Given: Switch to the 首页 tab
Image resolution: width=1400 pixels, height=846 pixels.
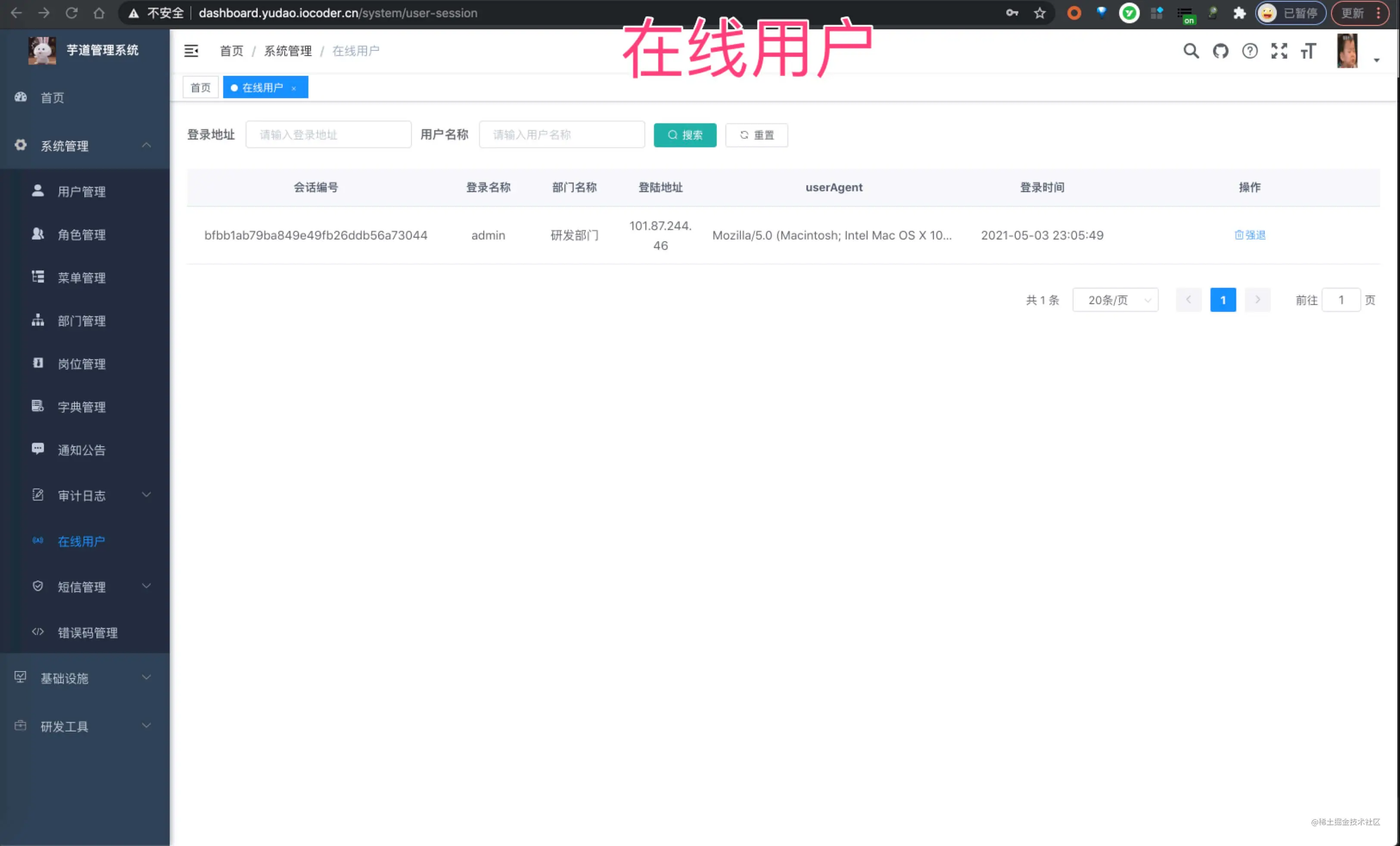Looking at the screenshot, I should pyautogui.click(x=201, y=87).
